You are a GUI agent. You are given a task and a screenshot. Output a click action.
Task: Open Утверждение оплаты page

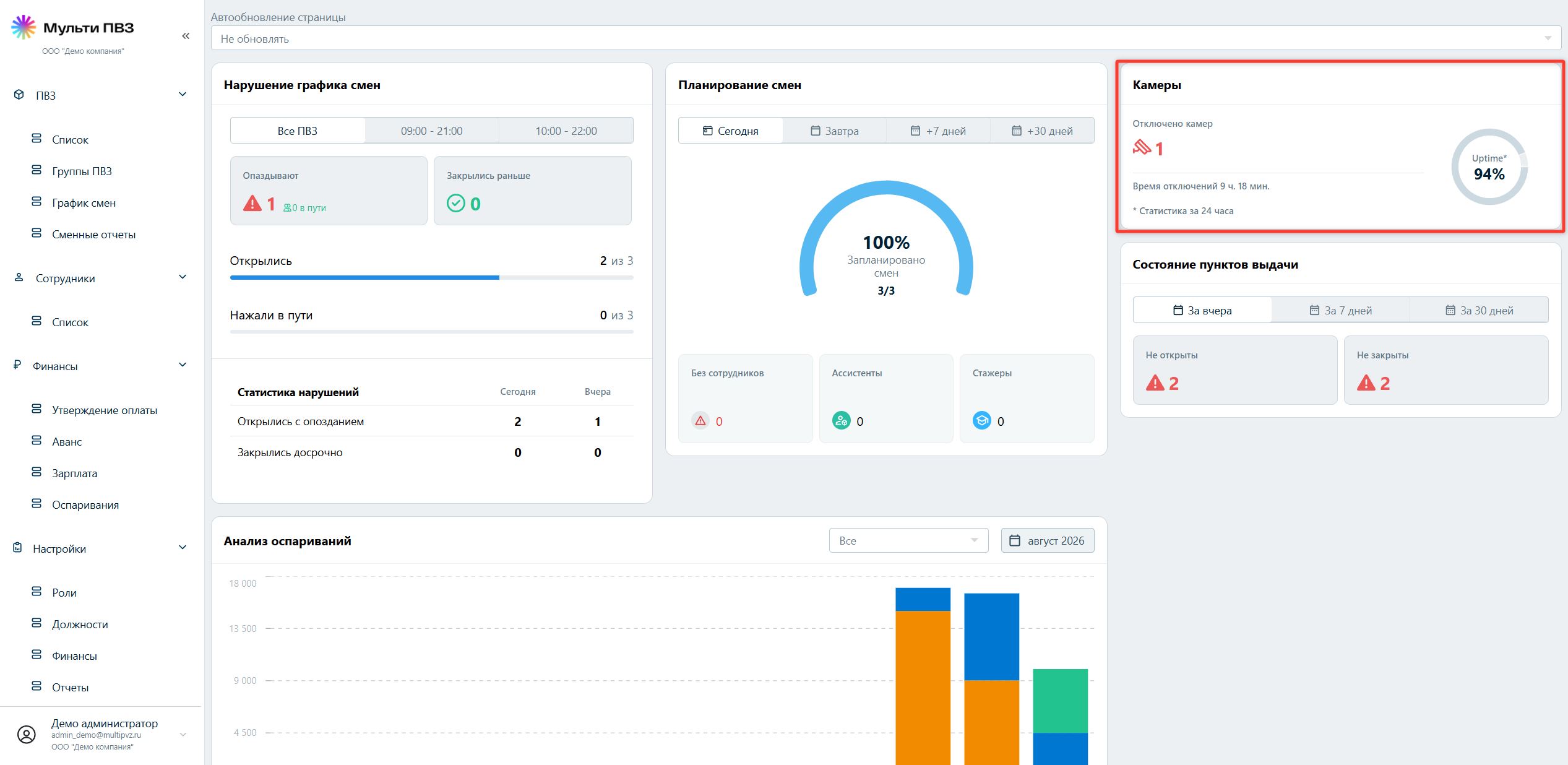point(105,410)
